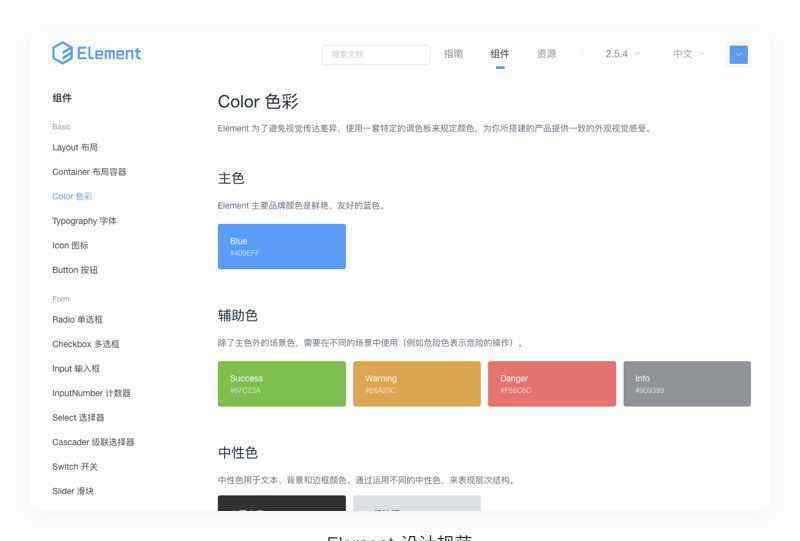Viewport: 800px width, 541px height.
Task: Click the 组件 sidebar title
Action: tap(62, 97)
